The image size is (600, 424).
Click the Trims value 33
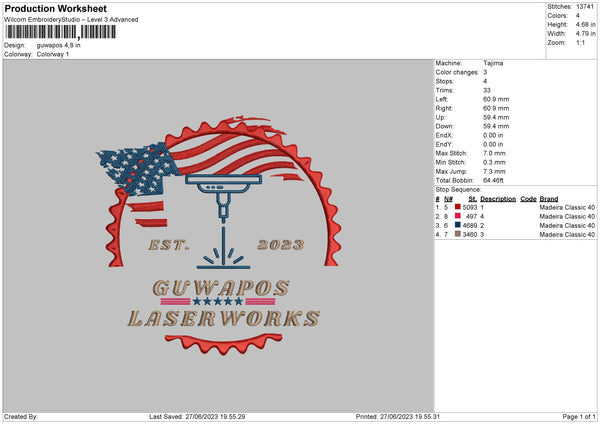point(487,90)
